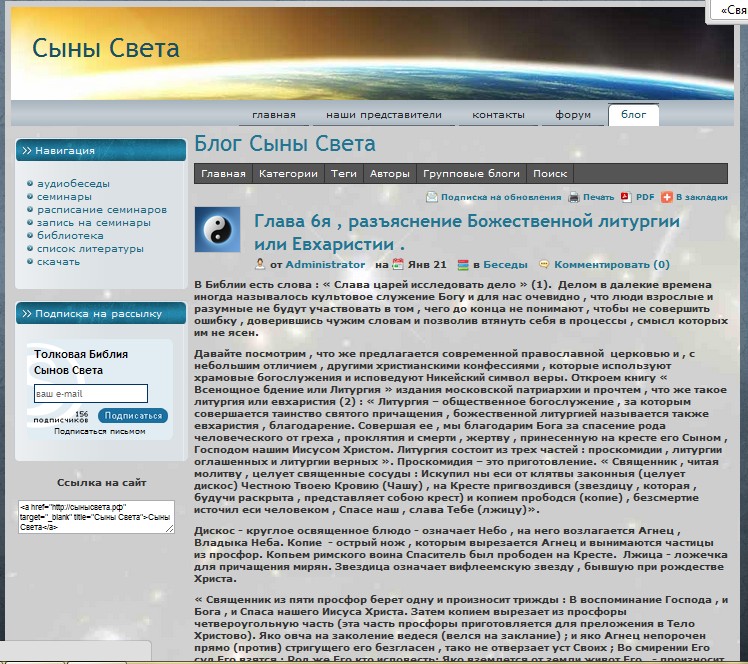
Task: Open the аудиобеседы navigation link
Action: point(73,184)
